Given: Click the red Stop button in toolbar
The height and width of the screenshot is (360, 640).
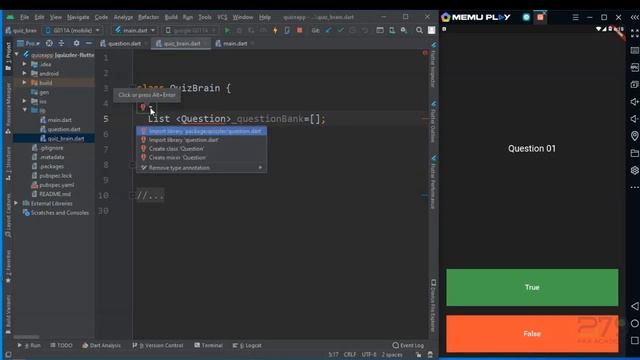Looking at the screenshot, I should click(300, 30).
